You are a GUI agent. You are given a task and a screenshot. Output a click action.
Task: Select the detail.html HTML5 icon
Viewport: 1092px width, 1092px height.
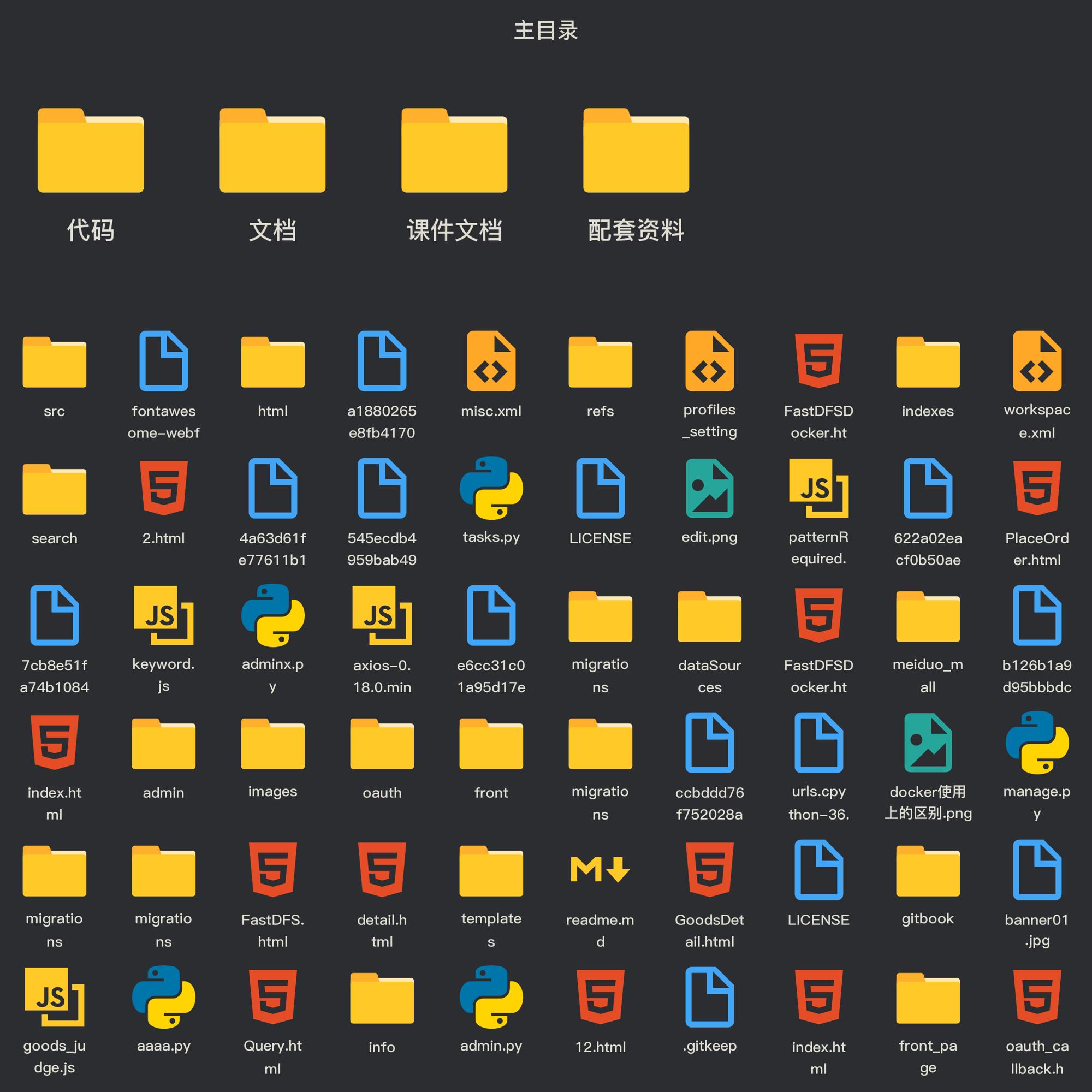coord(382,869)
